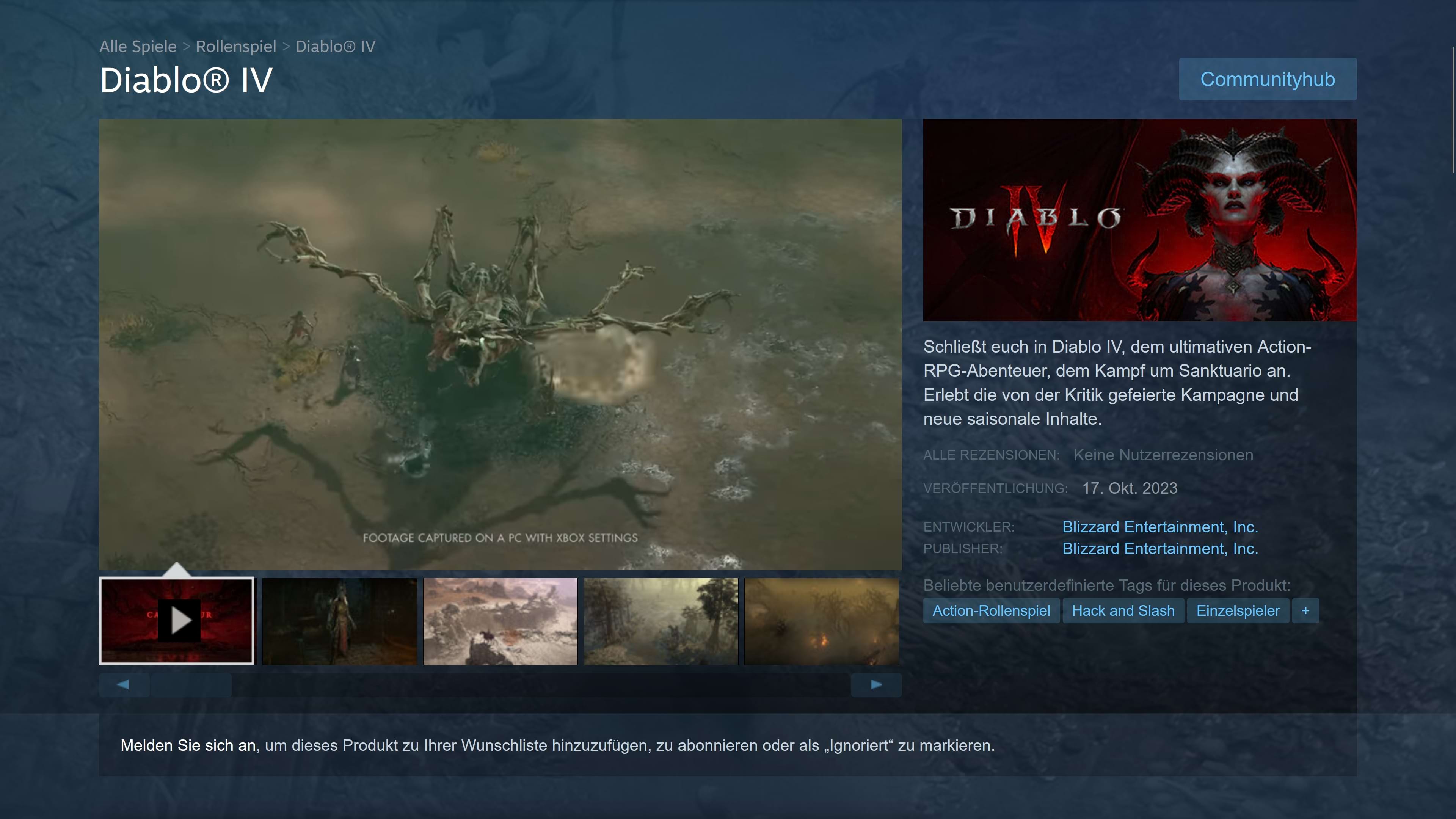Go to the Alle Spiele breadcrumb
1456x819 pixels.
tap(138, 46)
